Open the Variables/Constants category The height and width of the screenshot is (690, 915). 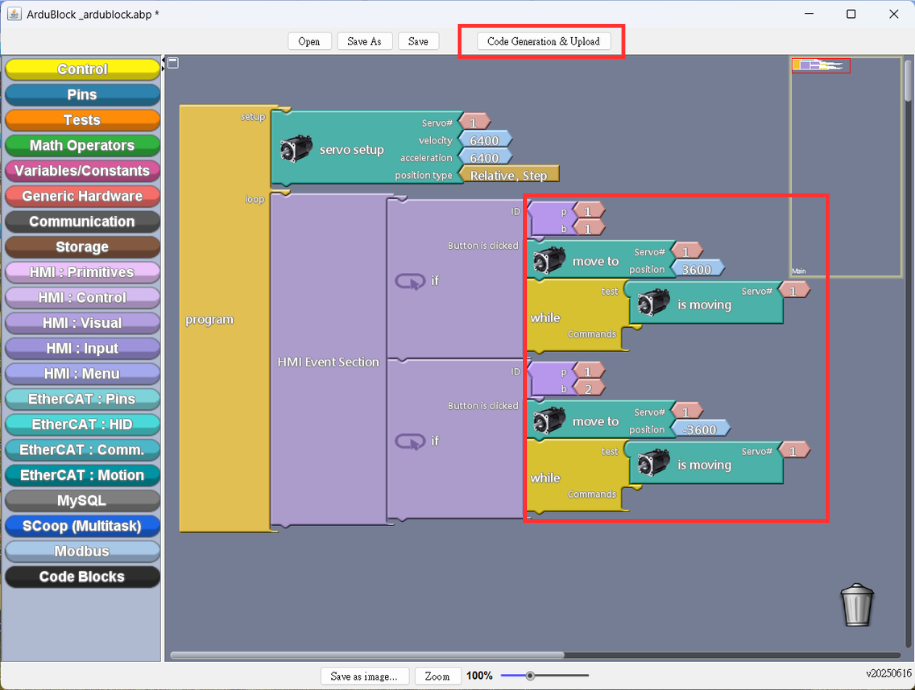(x=82, y=170)
